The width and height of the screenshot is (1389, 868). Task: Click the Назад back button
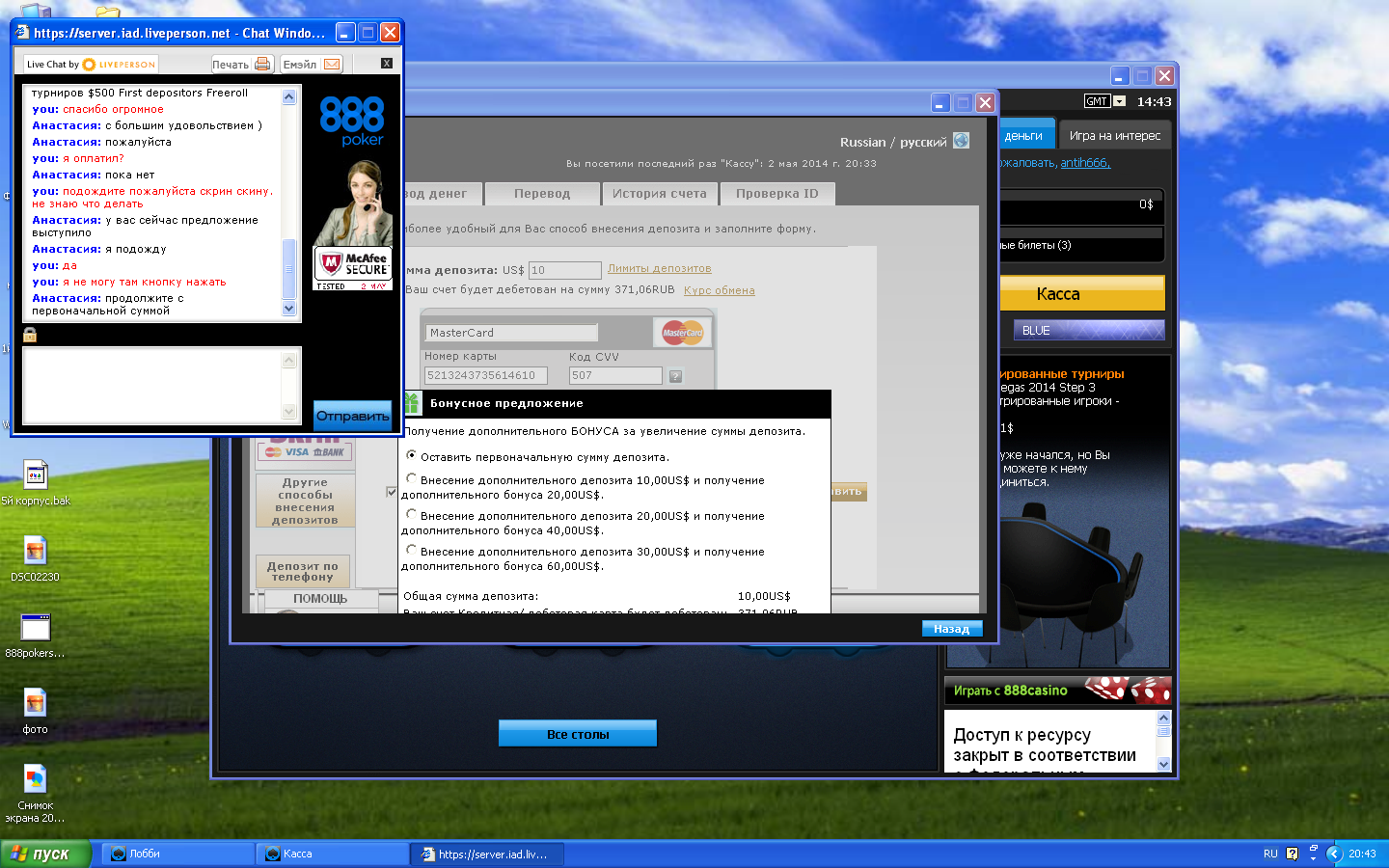951,629
